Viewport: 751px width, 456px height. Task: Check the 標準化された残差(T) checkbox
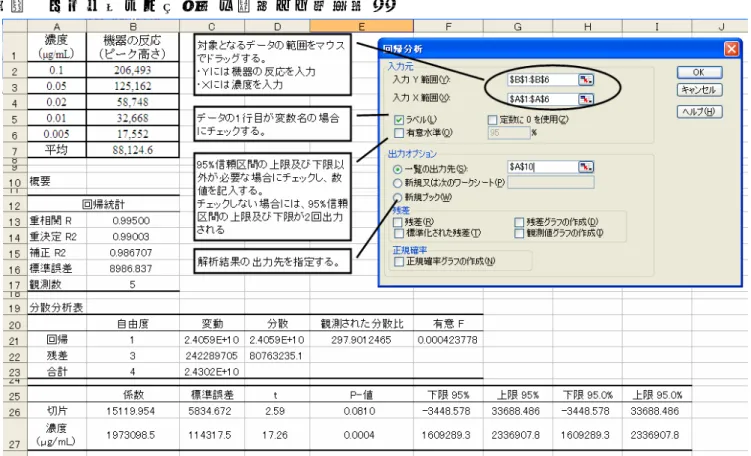pyautogui.click(x=398, y=233)
